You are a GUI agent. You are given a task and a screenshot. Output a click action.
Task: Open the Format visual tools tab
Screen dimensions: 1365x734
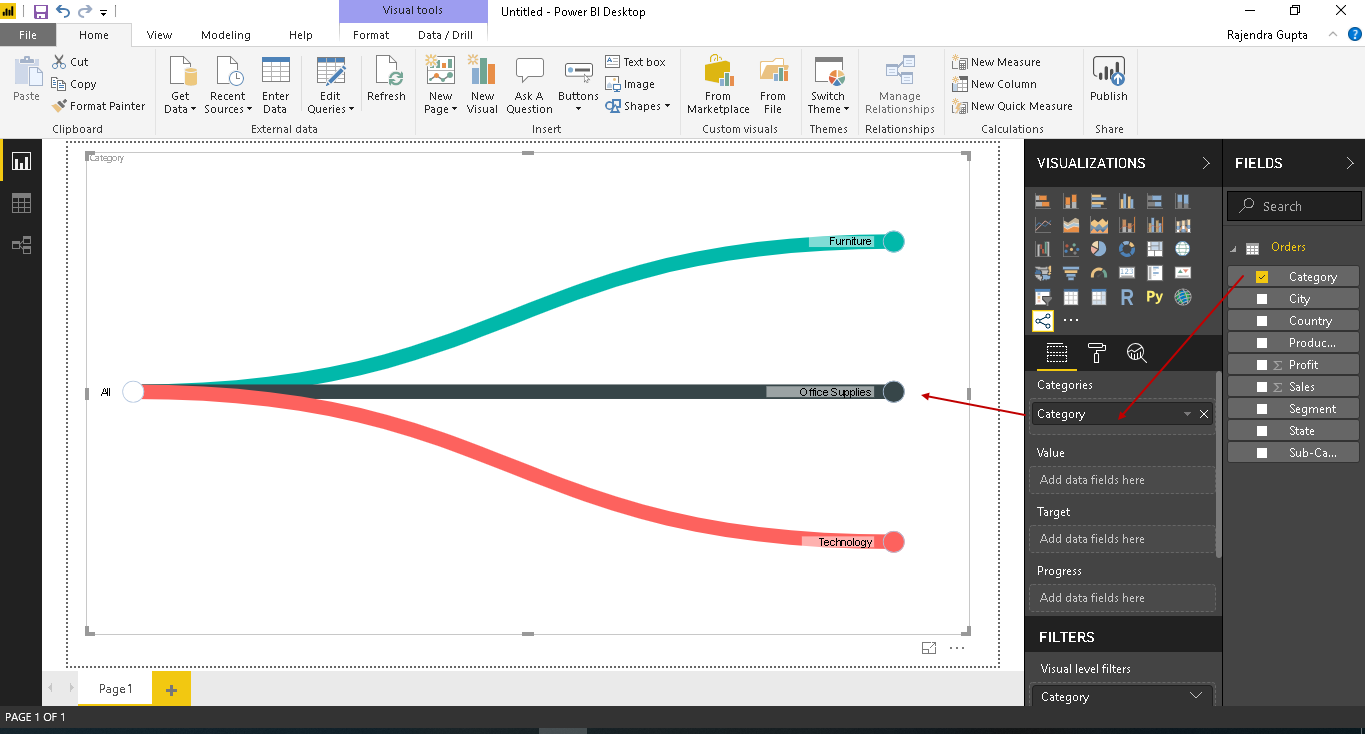coord(371,35)
